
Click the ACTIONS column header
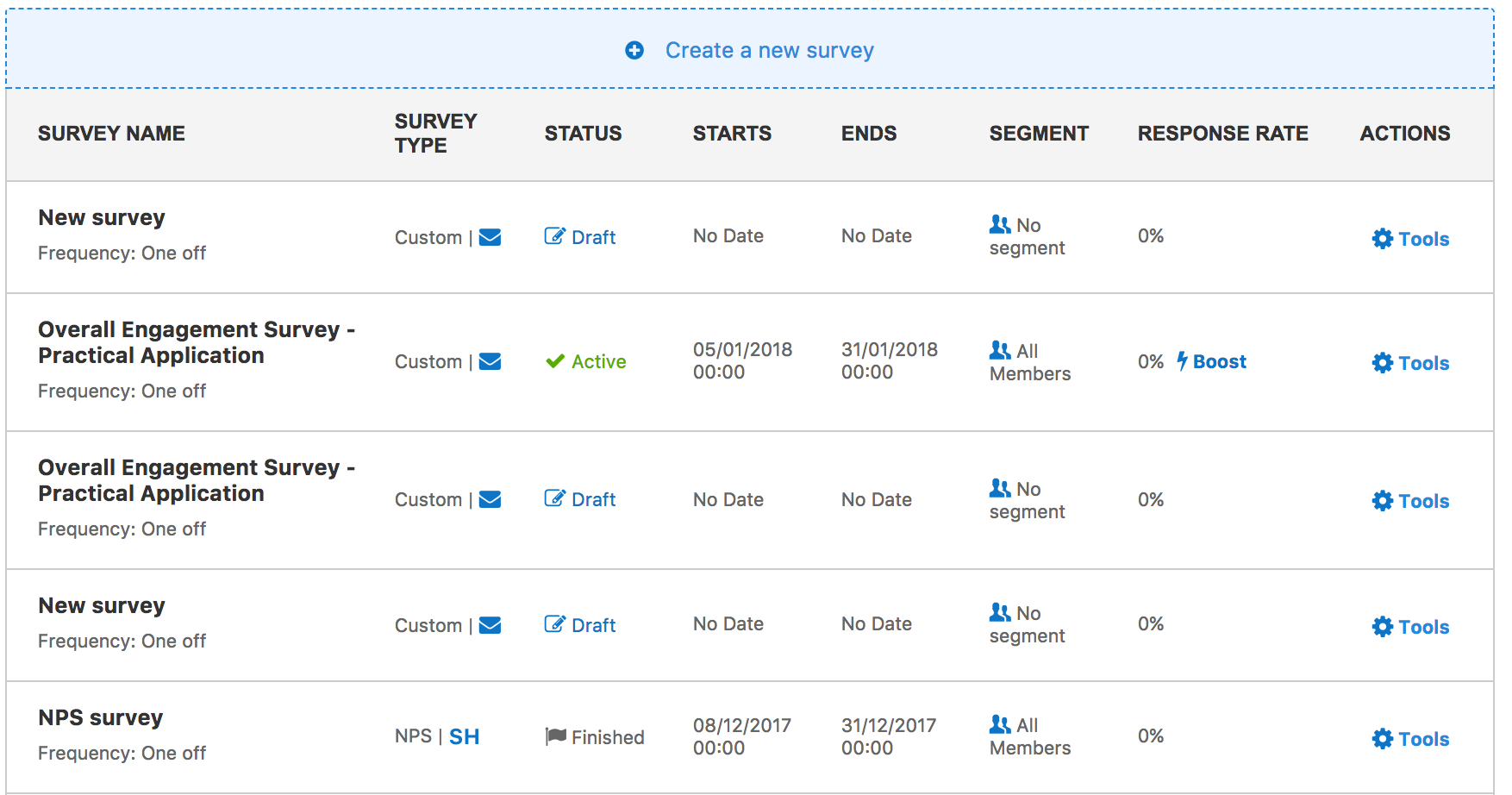tap(1405, 134)
